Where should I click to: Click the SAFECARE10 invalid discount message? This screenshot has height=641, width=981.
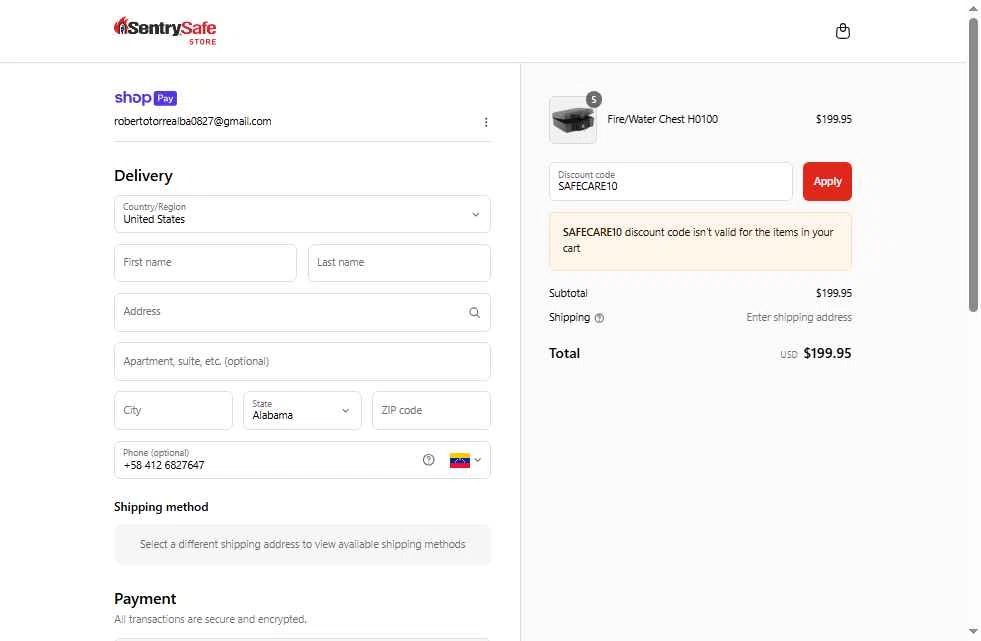point(700,241)
